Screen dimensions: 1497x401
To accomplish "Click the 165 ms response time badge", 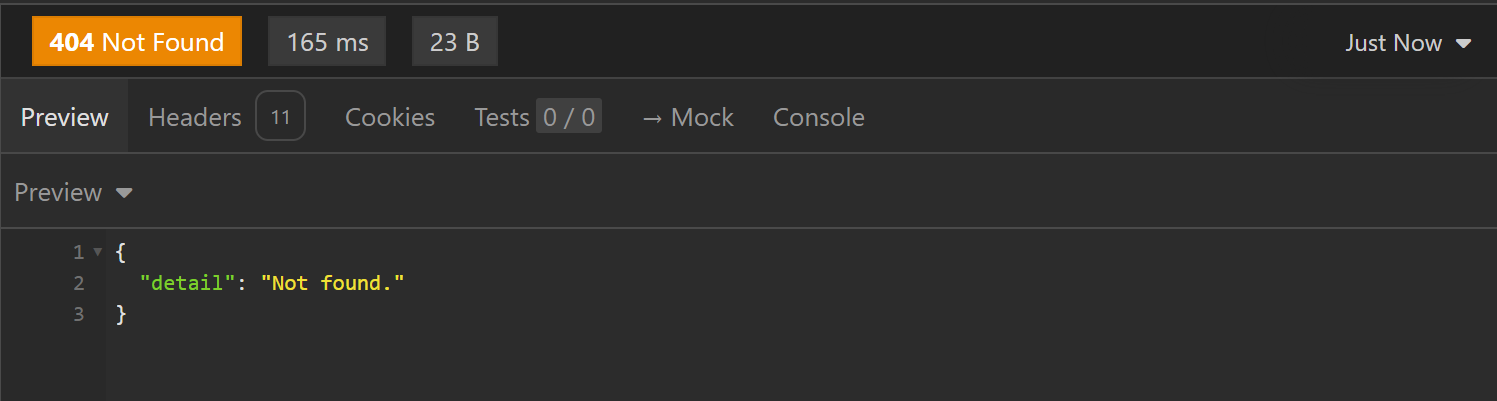I will [327, 43].
